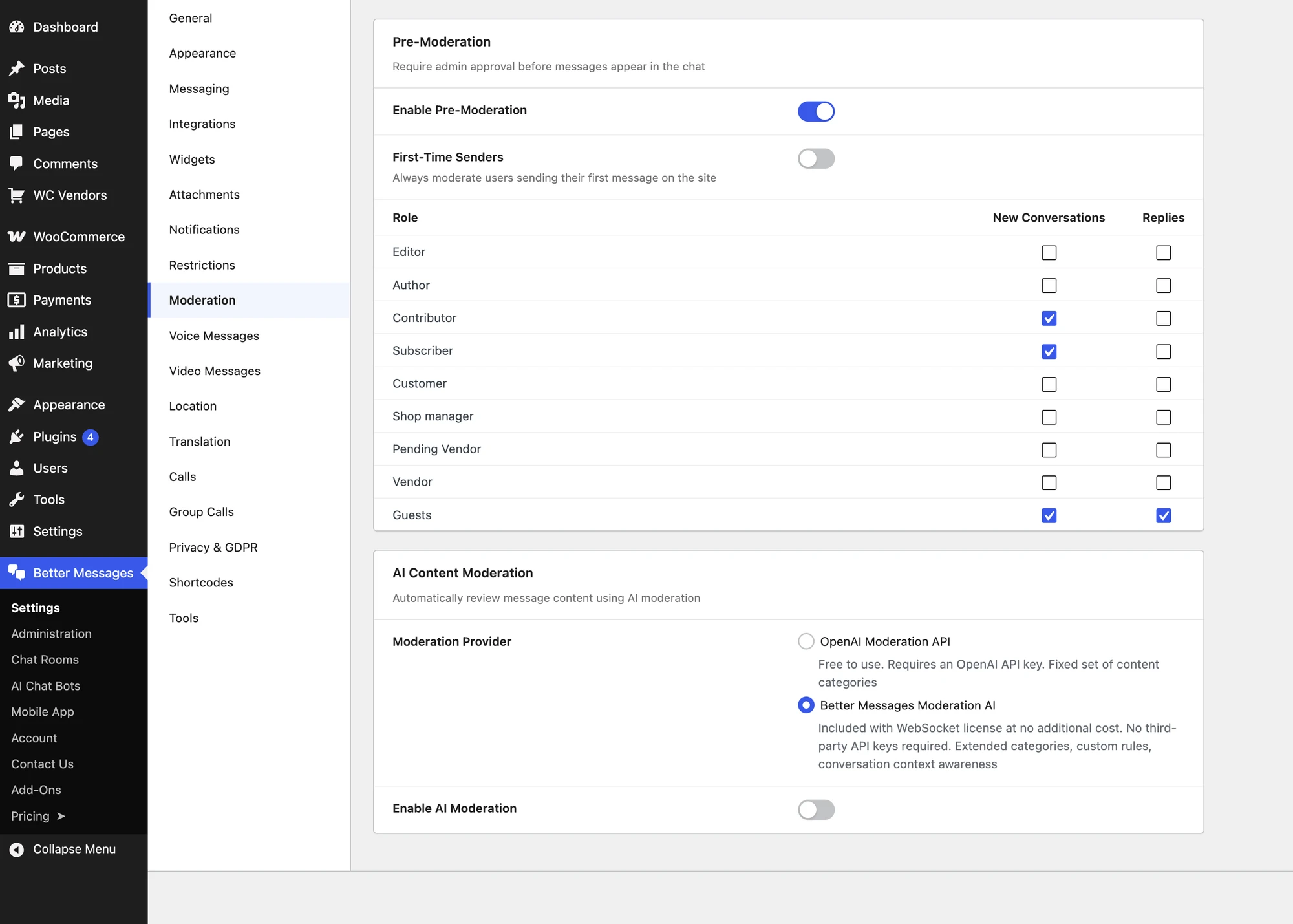
Task: Click the Products box icon
Action: tap(17, 268)
